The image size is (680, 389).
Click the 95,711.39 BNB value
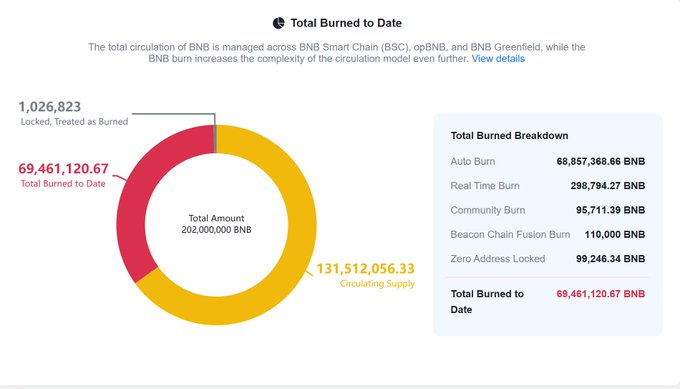610,210
